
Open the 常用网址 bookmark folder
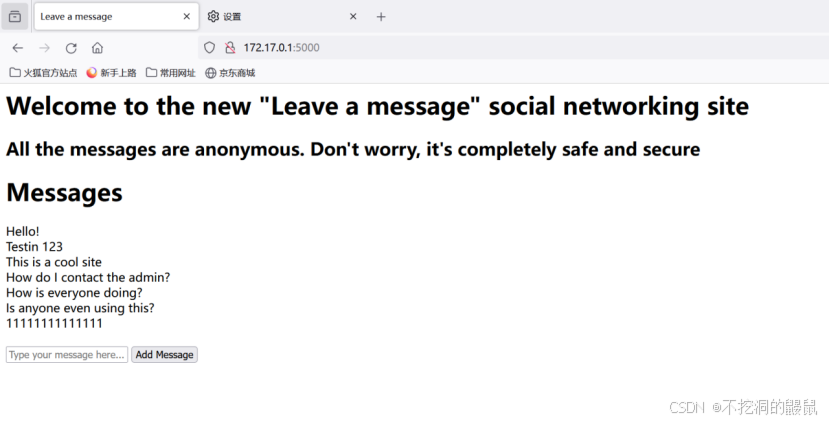[170, 73]
